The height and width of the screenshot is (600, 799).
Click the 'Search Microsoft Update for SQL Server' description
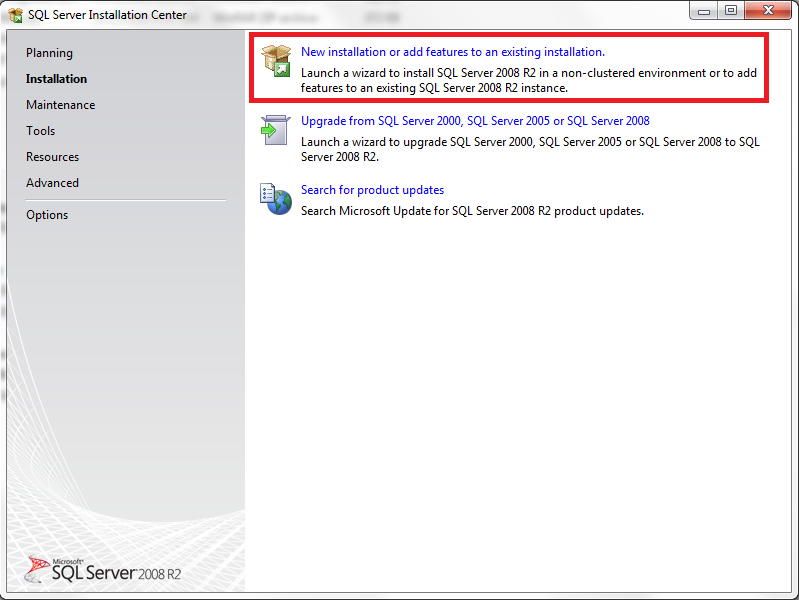(x=472, y=211)
